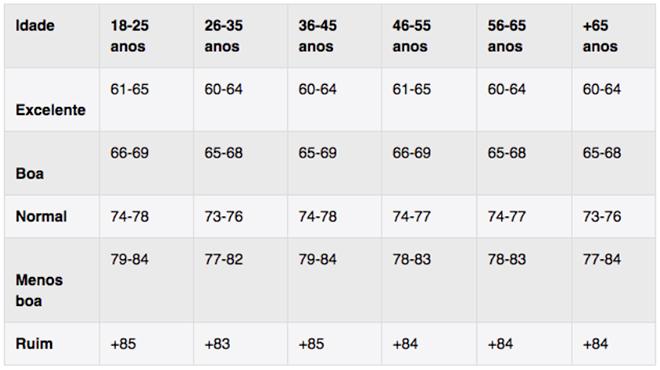
Task: Click the Ruim row label
Action: tap(34, 343)
